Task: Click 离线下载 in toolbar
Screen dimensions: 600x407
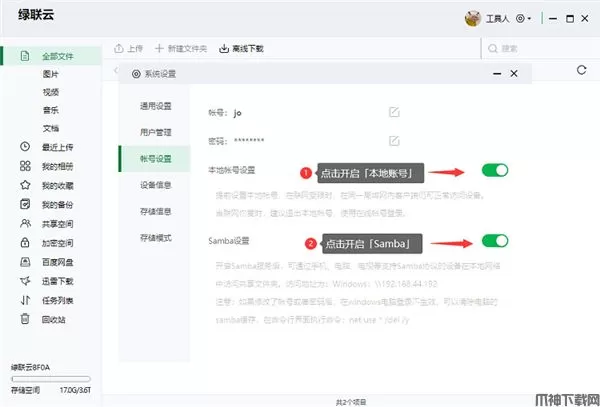Action: point(241,49)
